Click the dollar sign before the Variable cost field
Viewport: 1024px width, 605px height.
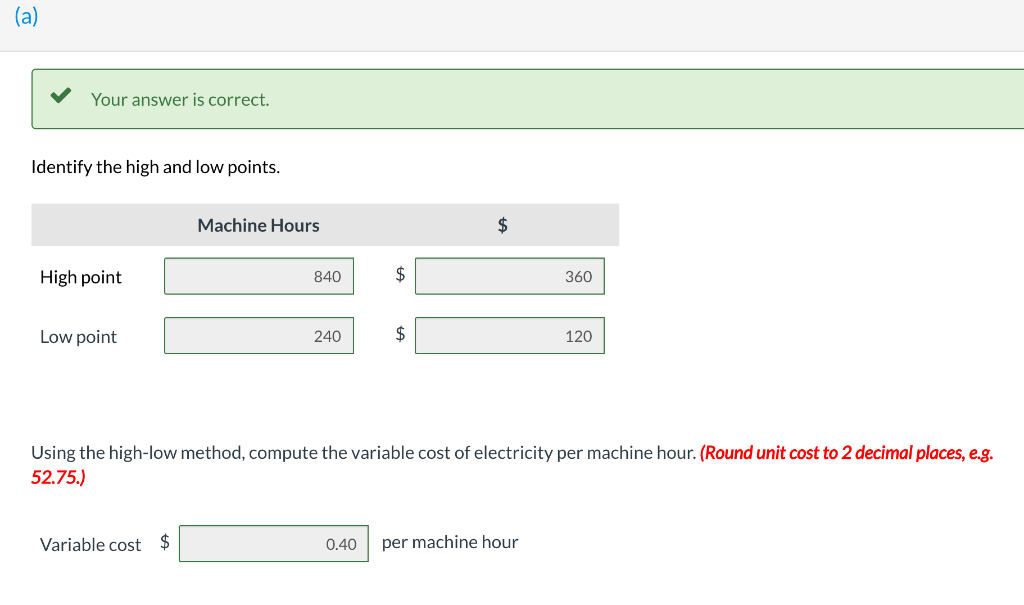(x=165, y=541)
